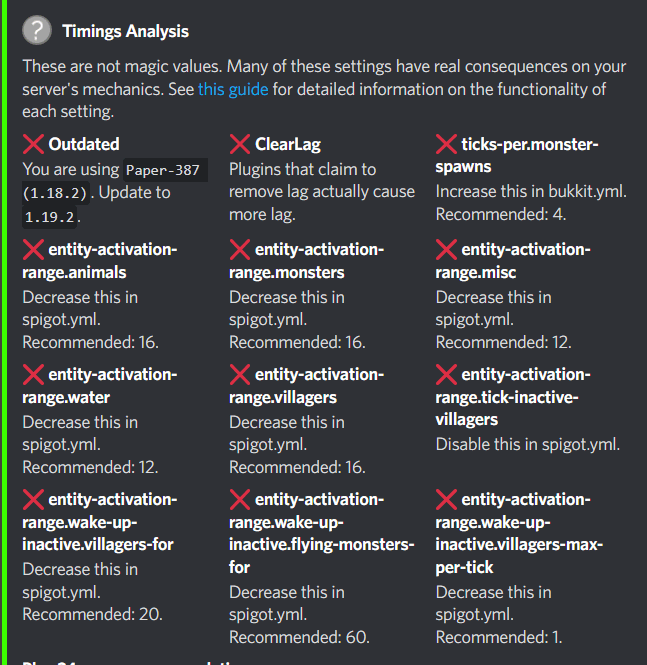Click the red X beside ClearLag

click(x=240, y=144)
